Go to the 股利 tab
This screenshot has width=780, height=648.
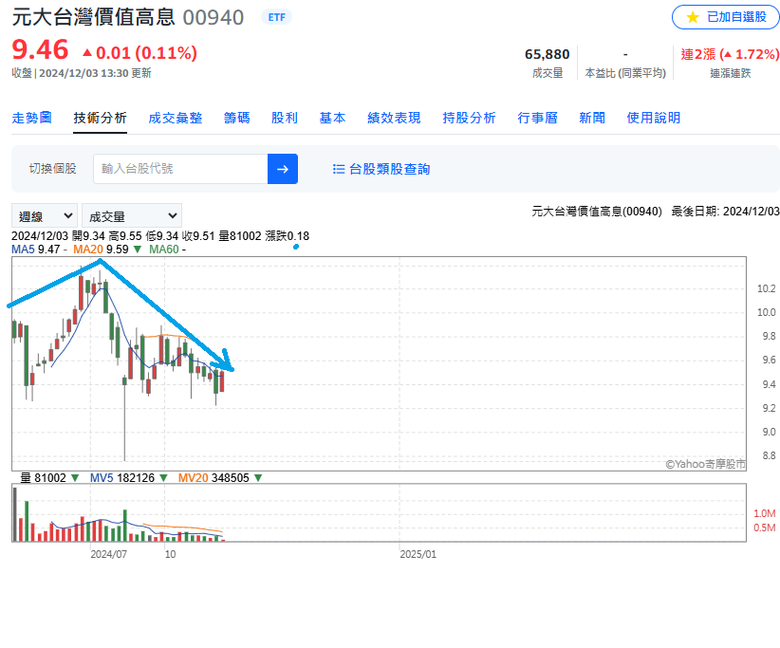(285, 118)
